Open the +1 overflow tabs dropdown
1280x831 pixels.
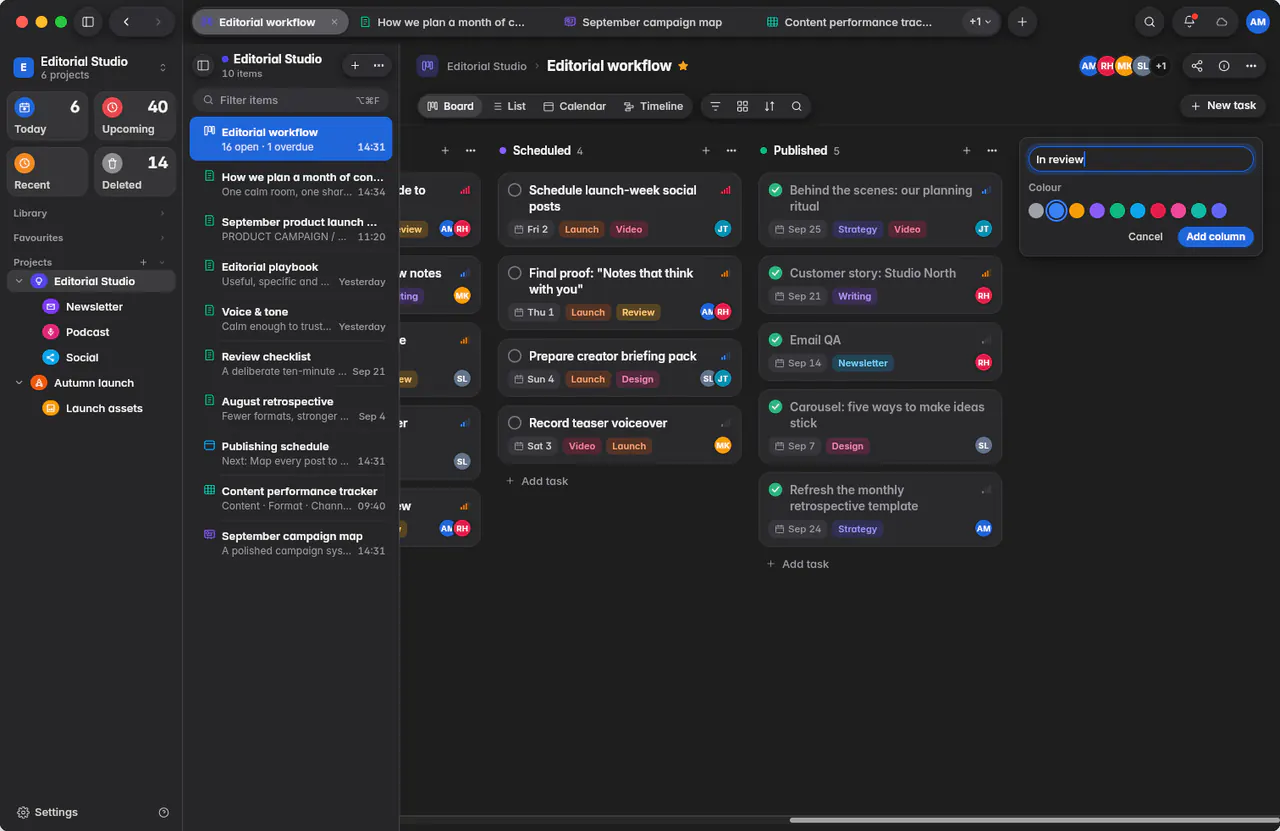(x=981, y=22)
